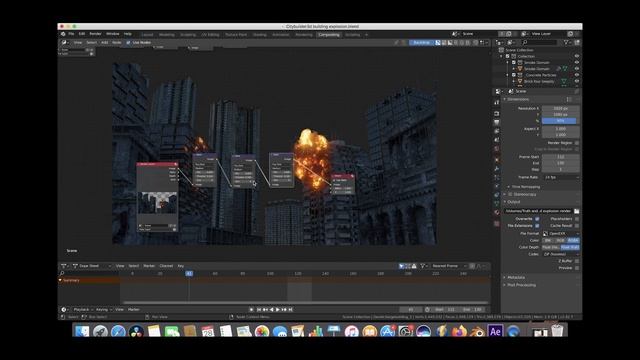640x360 pixels.
Task: Click the File Output node header
Action: 343,176
